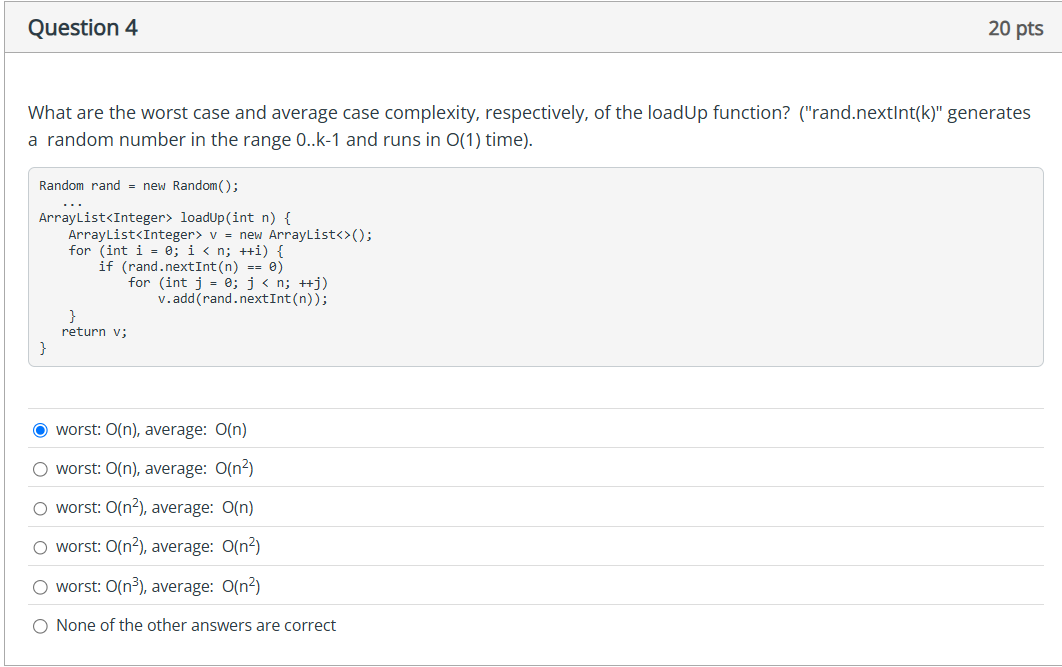Pick radio for worst O(n²), average O(n)

[40, 508]
